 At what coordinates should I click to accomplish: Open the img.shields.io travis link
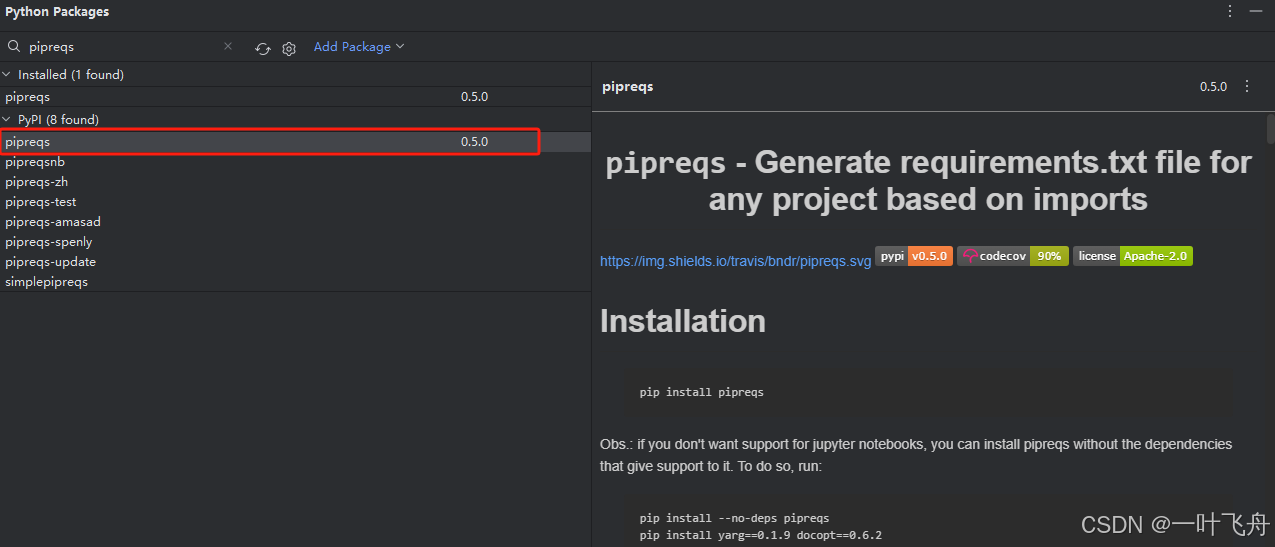coord(735,261)
